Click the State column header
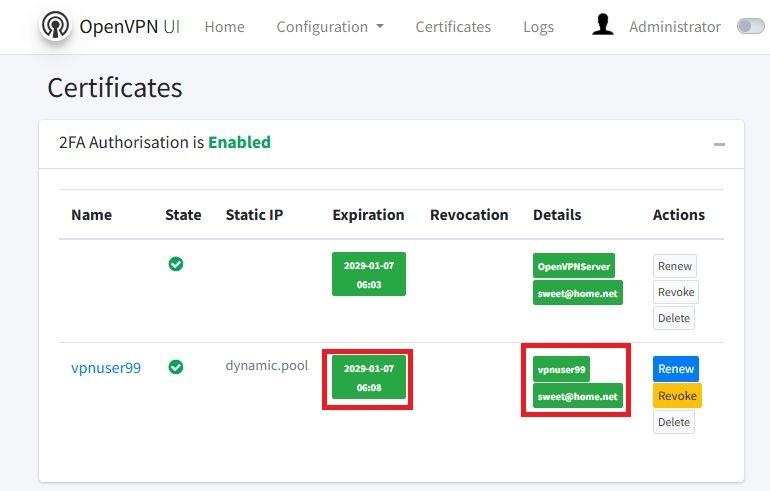The width and height of the screenshot is (770, 491). (x=183, y=215)
